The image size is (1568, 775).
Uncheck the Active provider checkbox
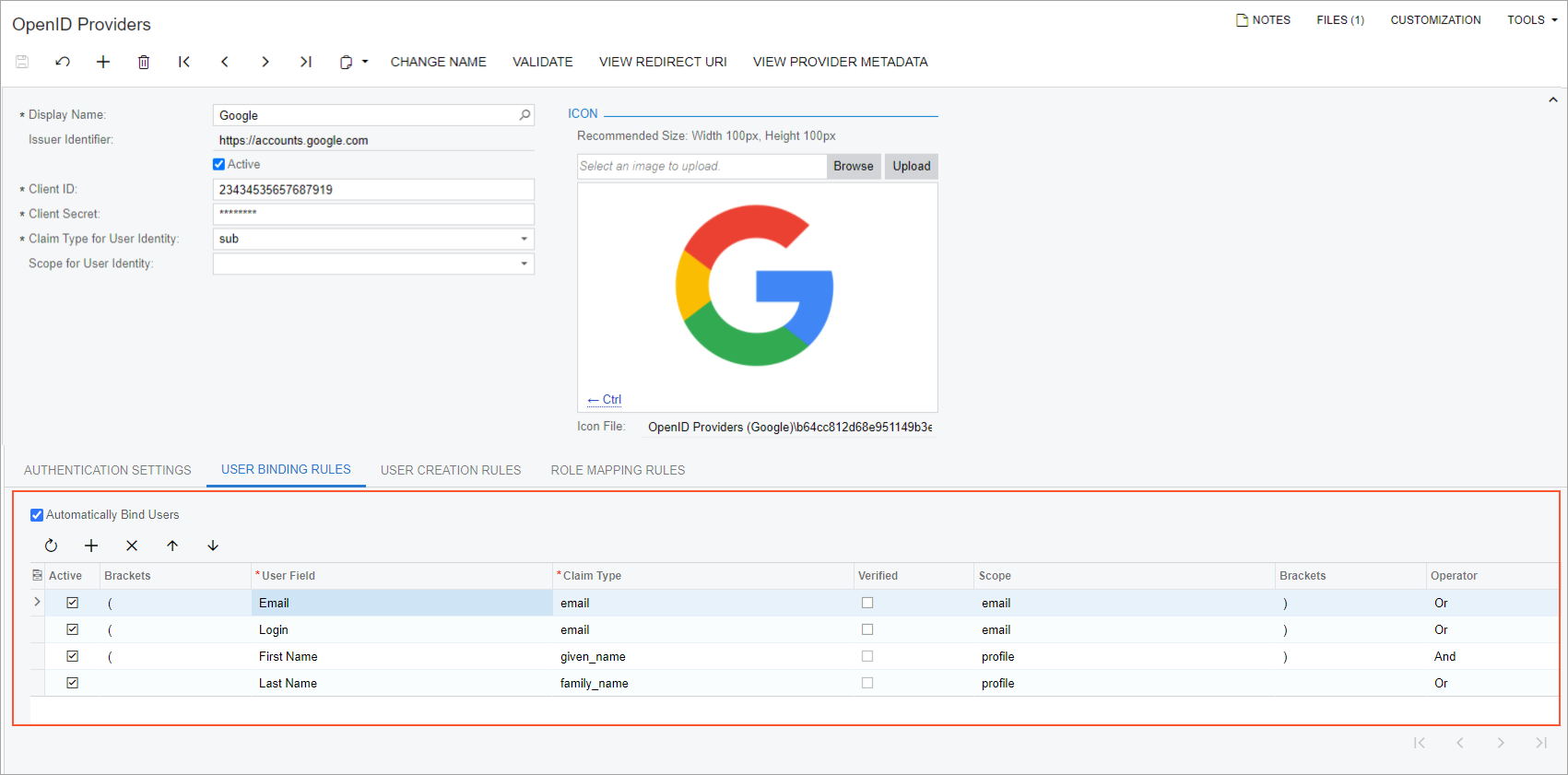(x=219, y=164)
